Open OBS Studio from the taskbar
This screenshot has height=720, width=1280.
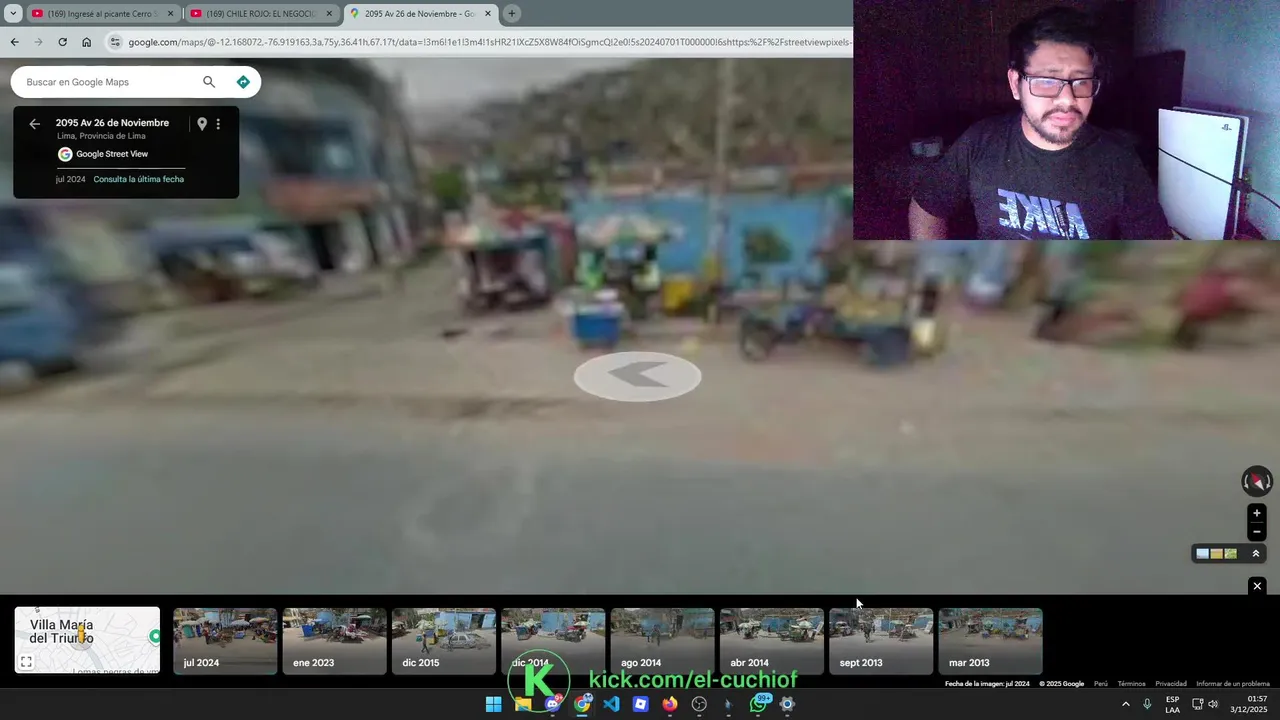699,704
